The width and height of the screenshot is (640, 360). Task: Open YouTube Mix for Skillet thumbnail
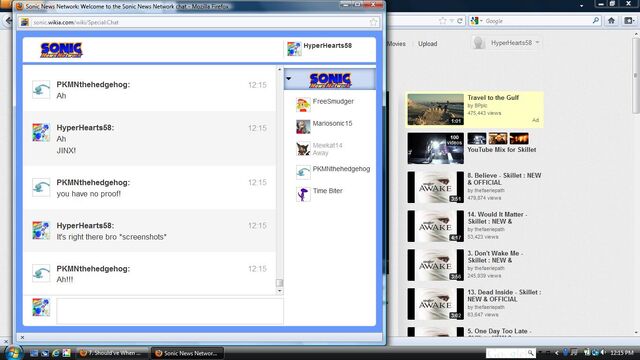coord(435,148)
